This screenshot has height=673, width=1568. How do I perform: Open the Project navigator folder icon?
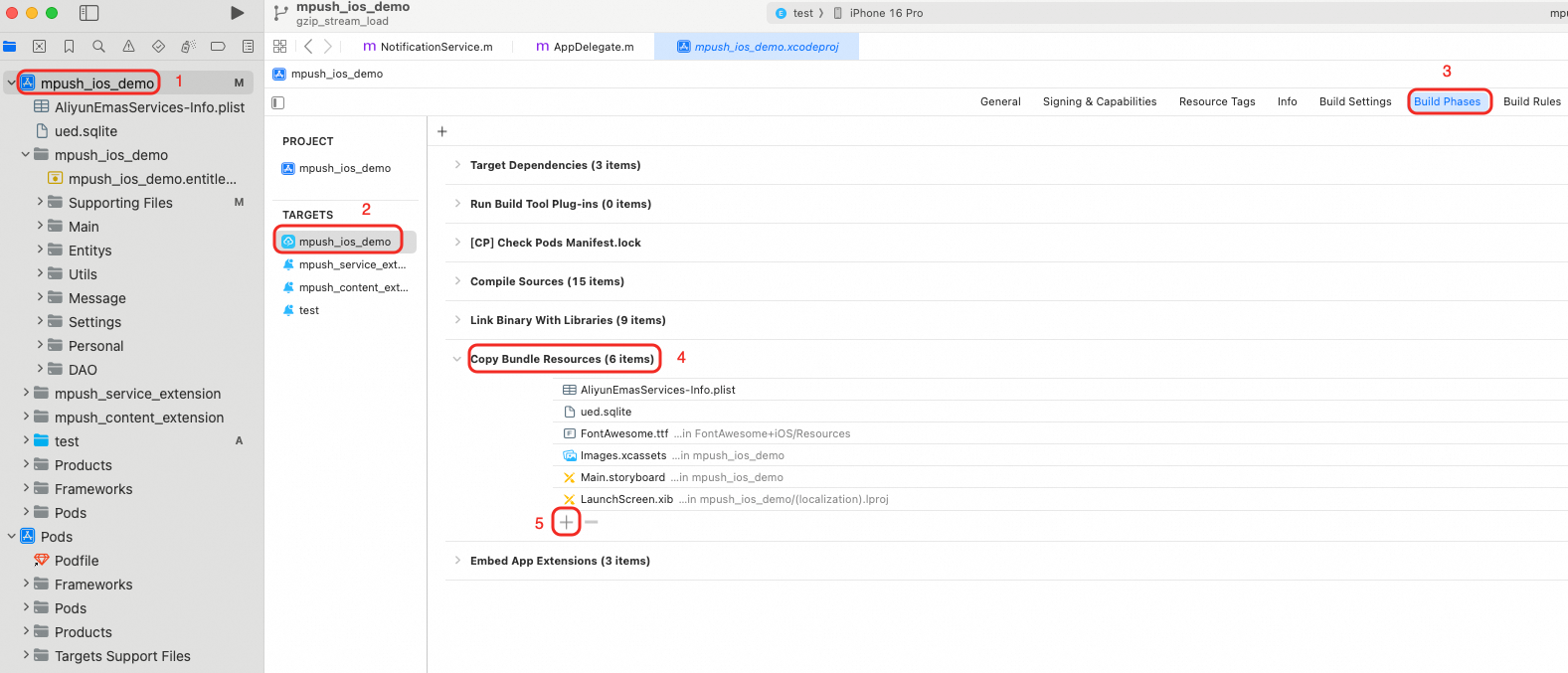[10, 47]
